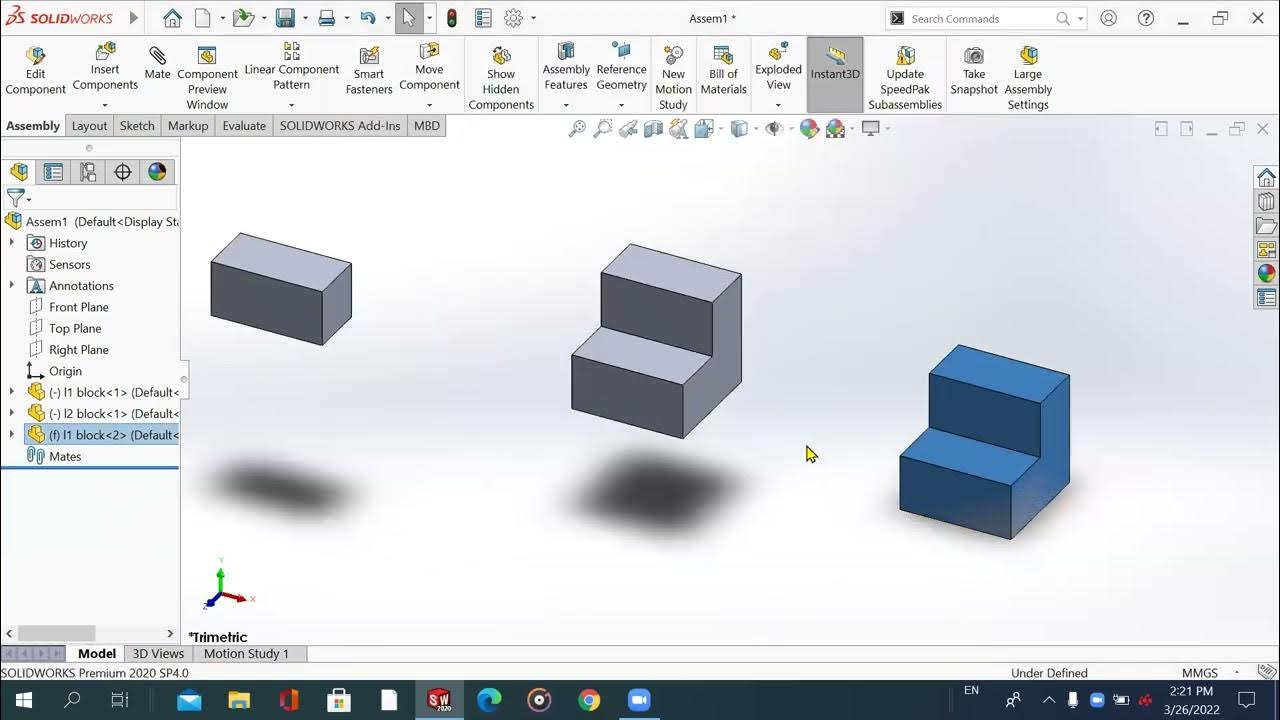Open the DisplayManager sphere tab
Screen dimensions: 1280x720
pos(157,172)
